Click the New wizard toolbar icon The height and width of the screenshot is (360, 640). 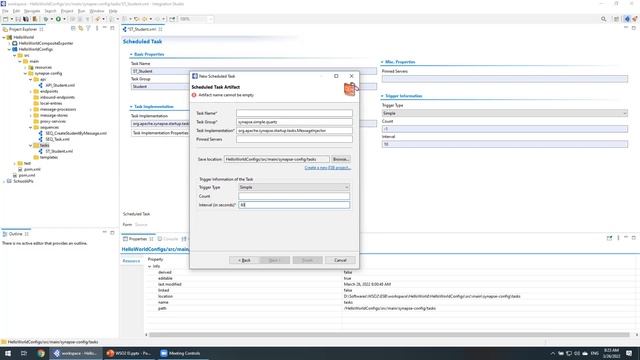5,19
